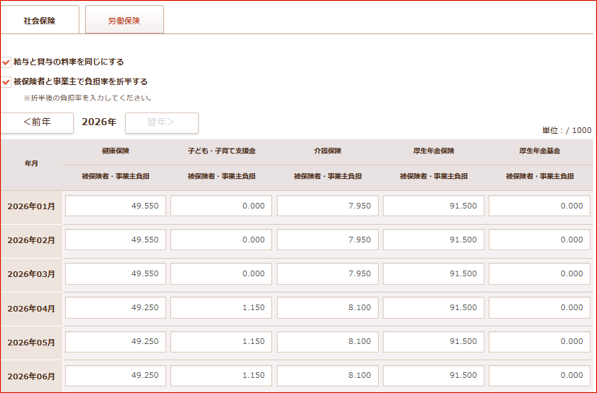Select the 2026年05月 row label

31,342
